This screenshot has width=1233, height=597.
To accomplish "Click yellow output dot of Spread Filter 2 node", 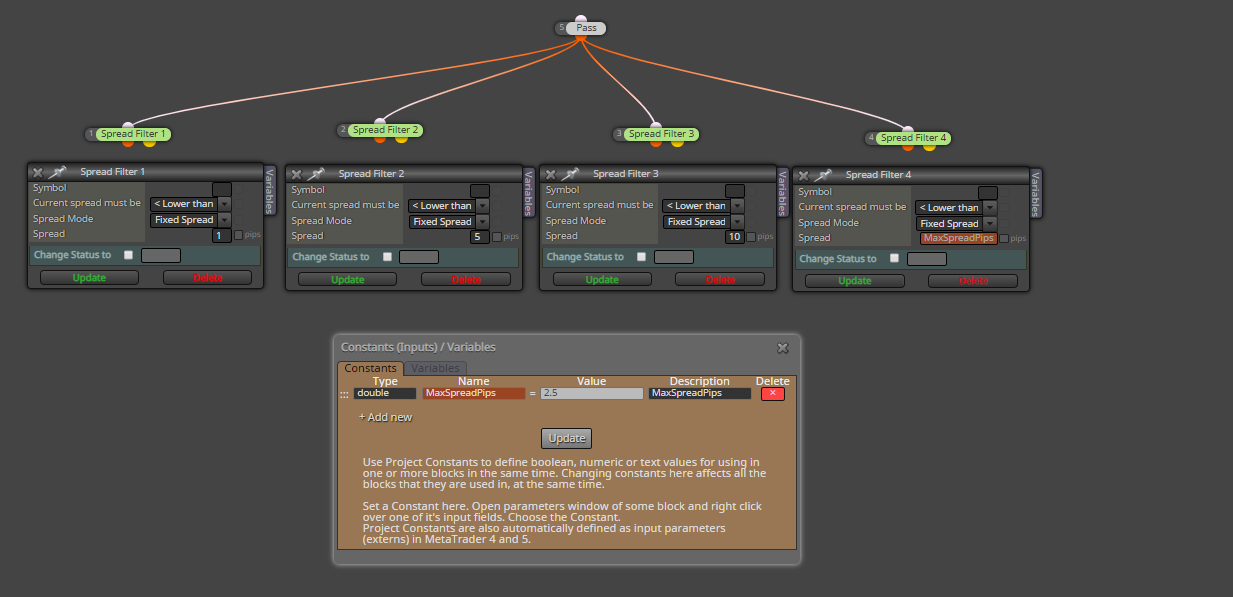I will pyautogui.click(x=401, y=138).
